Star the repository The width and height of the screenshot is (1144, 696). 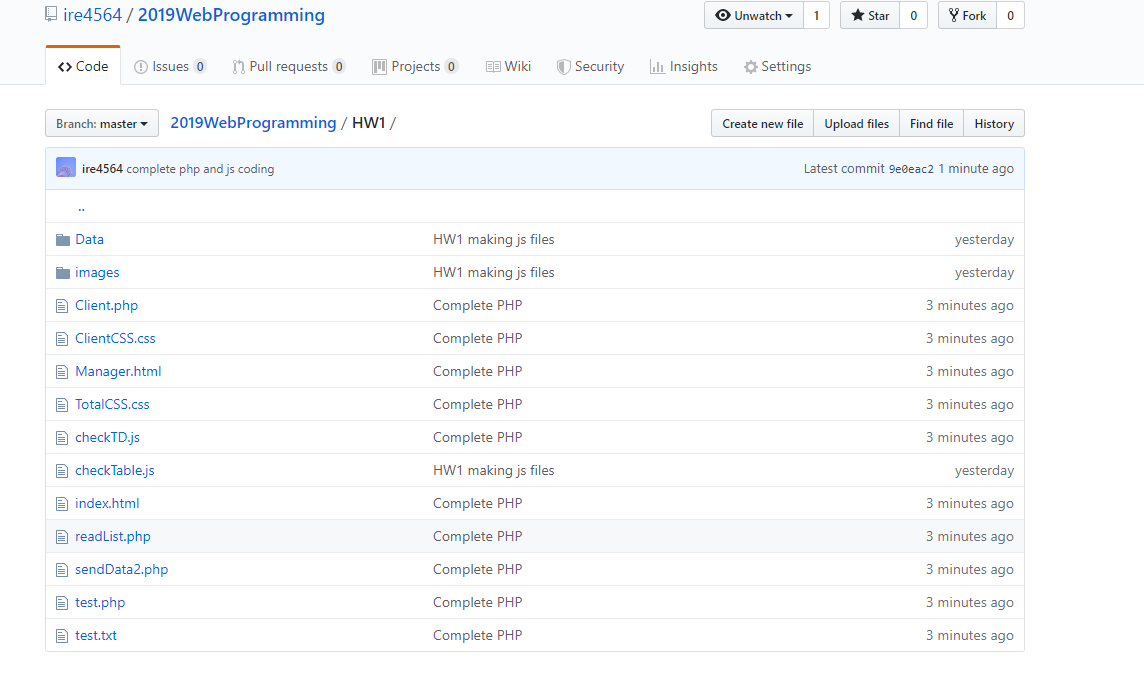[x=870, y=15]
